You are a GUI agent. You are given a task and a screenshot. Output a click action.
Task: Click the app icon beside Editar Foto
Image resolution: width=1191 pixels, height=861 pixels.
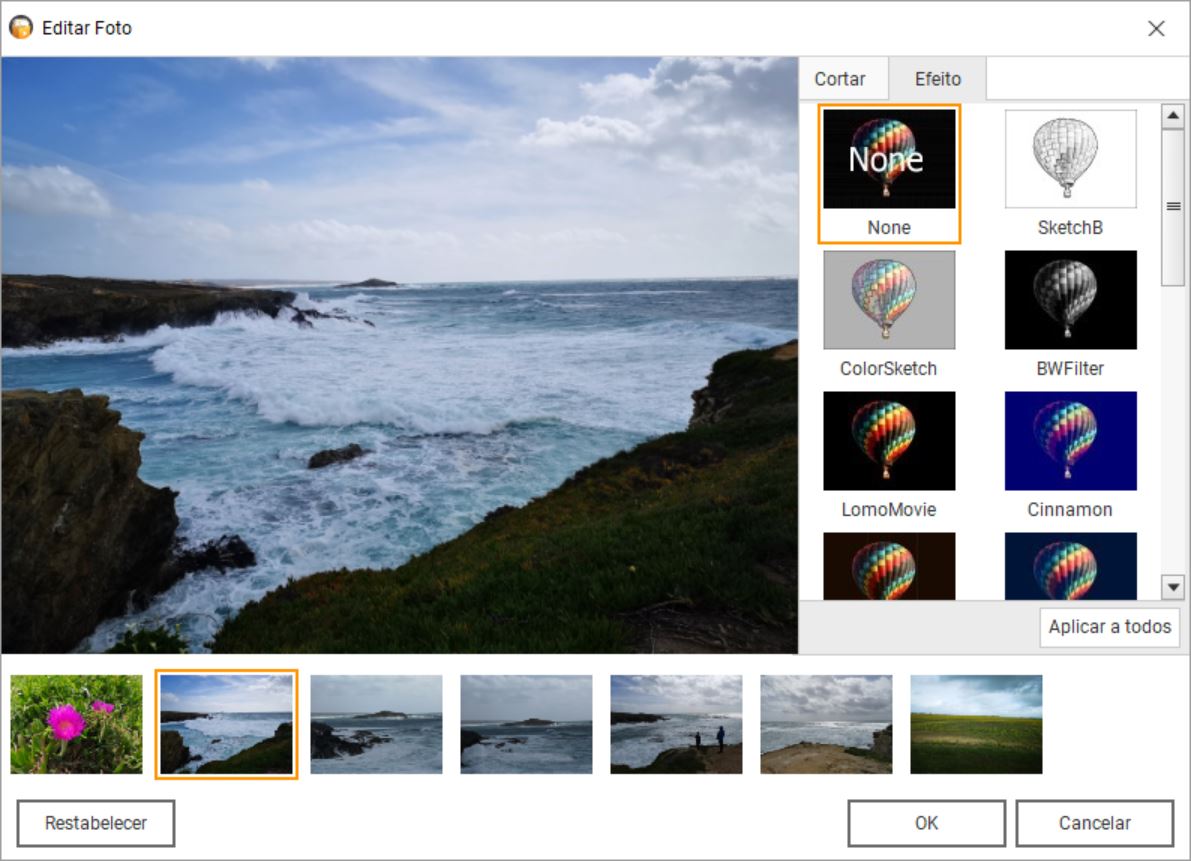[x=21, y=27]
